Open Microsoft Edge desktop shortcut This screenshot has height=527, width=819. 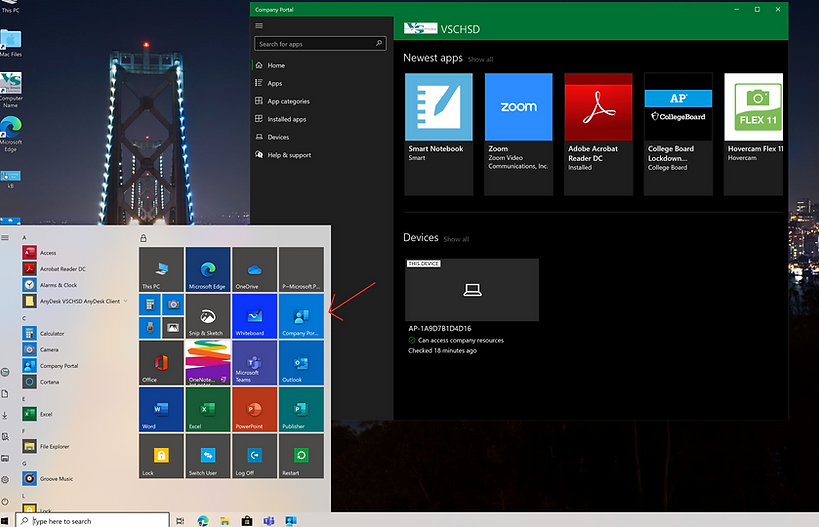pos(10,134)
